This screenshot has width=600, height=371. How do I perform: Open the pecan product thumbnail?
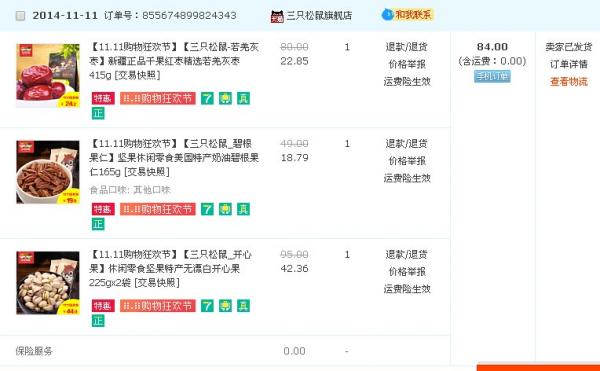tap(48, 172)
